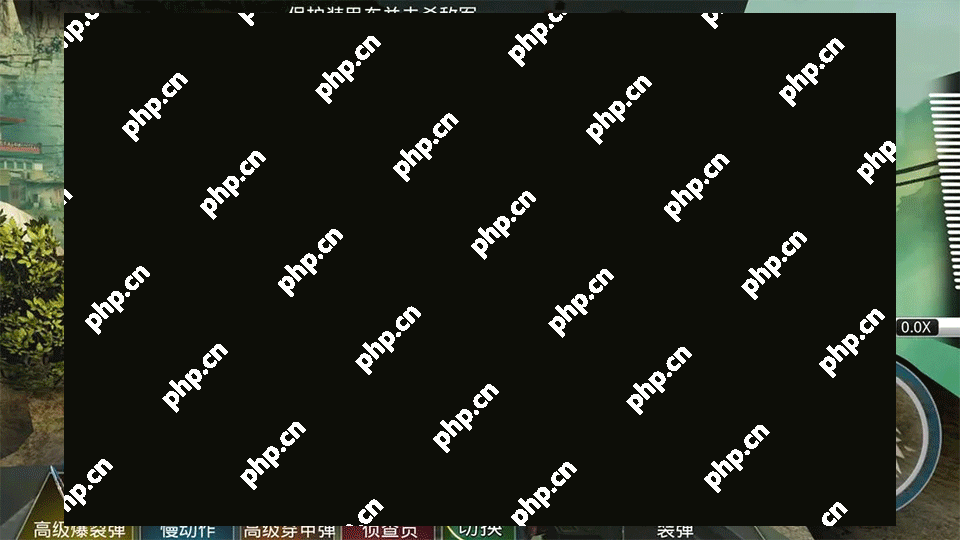Click the 0.0X zoom level indicator
Image resolution: width=960 pixels, height=540 pixels.
[917, 327]
